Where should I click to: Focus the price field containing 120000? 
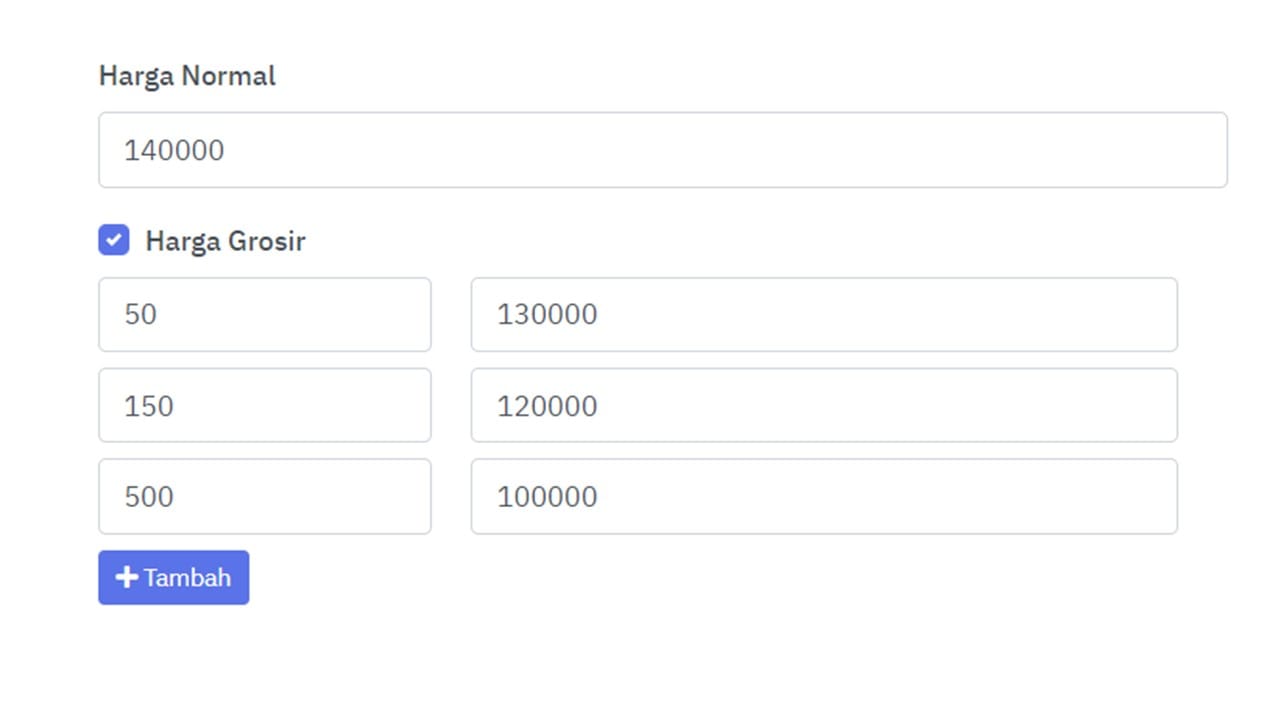click(823, 405)
